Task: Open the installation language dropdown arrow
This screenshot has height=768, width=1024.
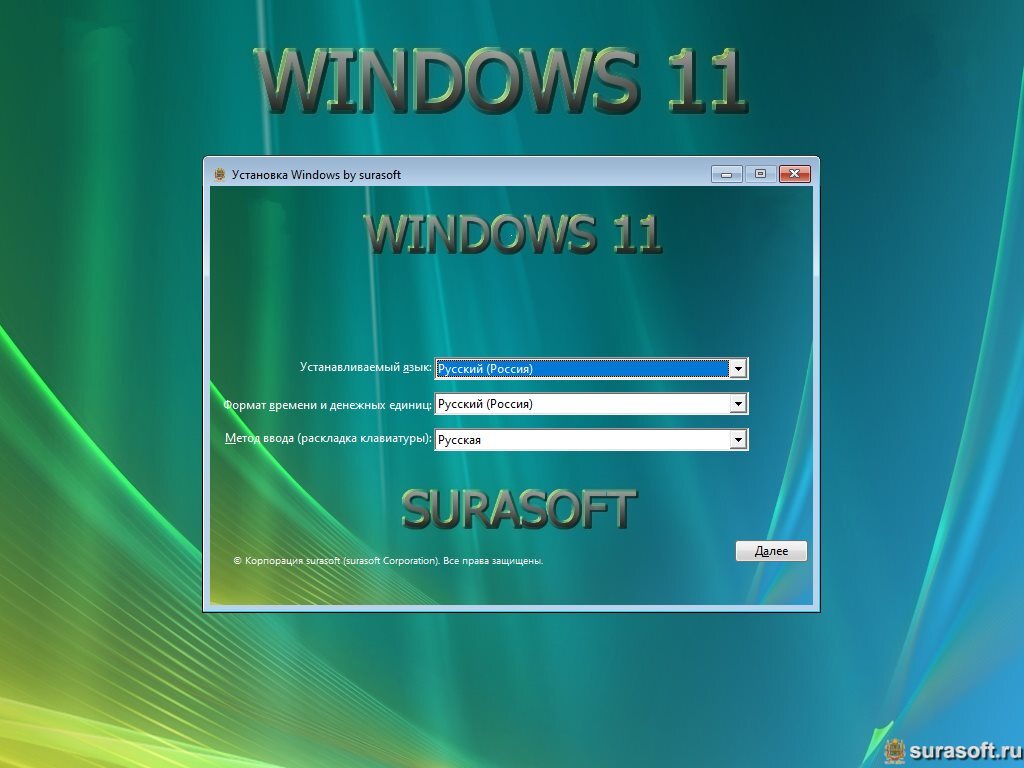Action: point(738,369)
